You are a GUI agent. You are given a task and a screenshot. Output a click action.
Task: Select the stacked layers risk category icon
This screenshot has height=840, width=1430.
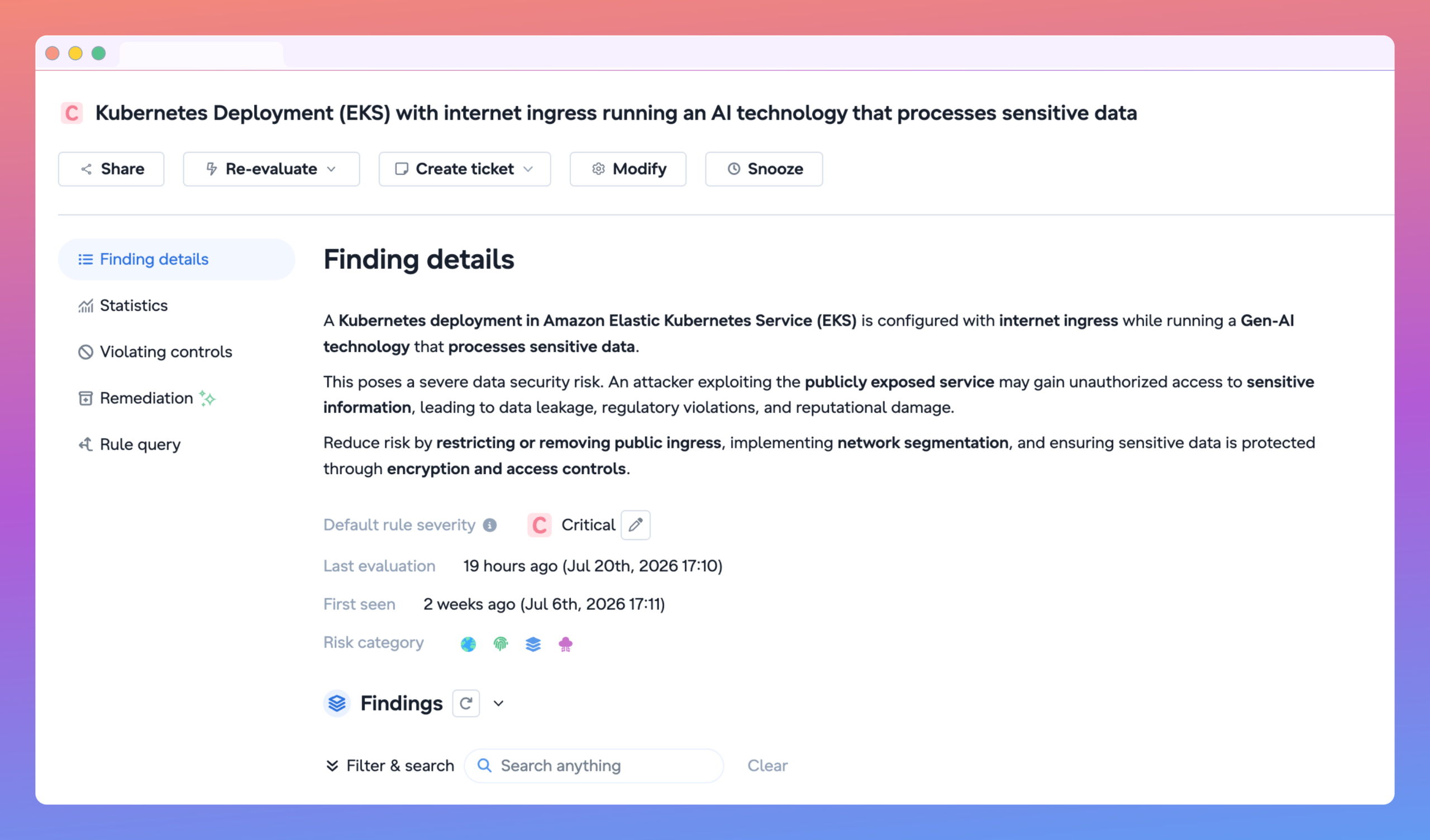tap(533, 643)
